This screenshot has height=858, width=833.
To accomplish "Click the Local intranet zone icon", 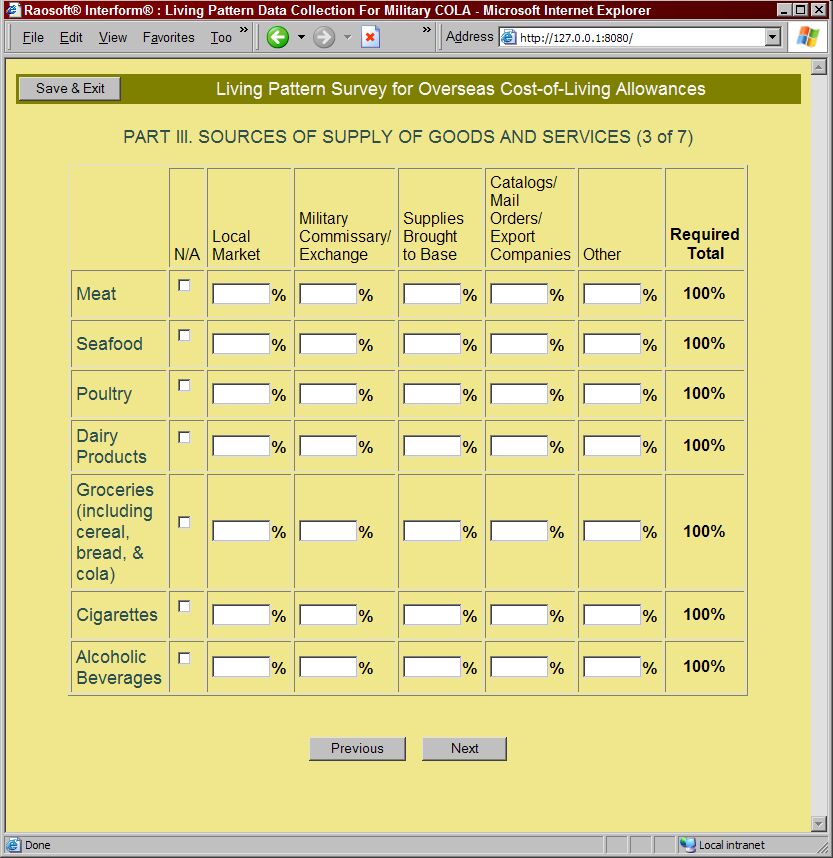I will pyautogui.click(x=687, y=844).
